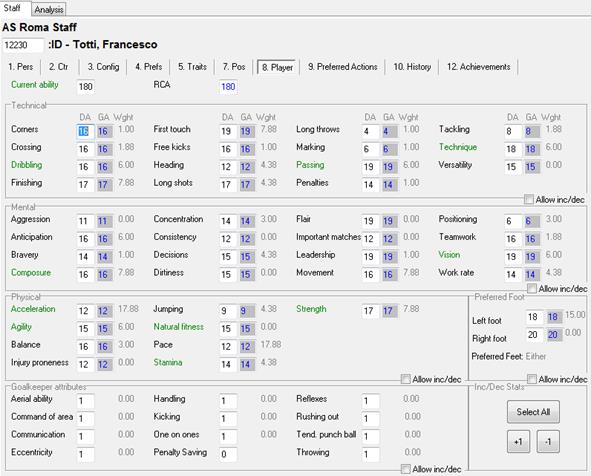Image resolution: width=591 pixels, height=476 pixels.
Task: Open the 12. Achievements tab
Action: pyautogui.click(x=479, y=67)
